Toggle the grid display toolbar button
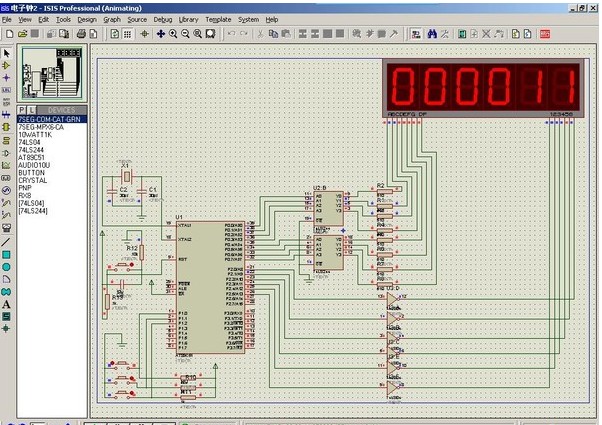The width and height of the screenshot is (602, 425). coord(129,34)
